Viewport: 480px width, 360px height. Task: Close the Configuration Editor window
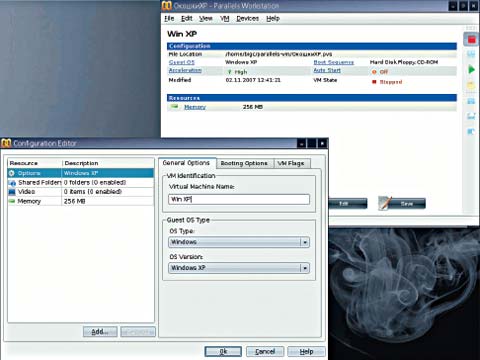pos(322,144)
